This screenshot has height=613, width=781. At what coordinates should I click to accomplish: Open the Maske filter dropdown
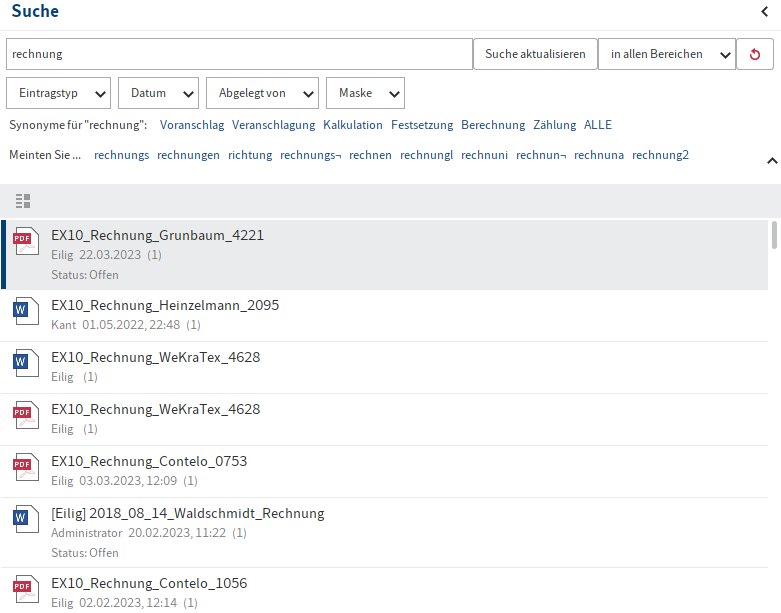[x=365, y=93]
